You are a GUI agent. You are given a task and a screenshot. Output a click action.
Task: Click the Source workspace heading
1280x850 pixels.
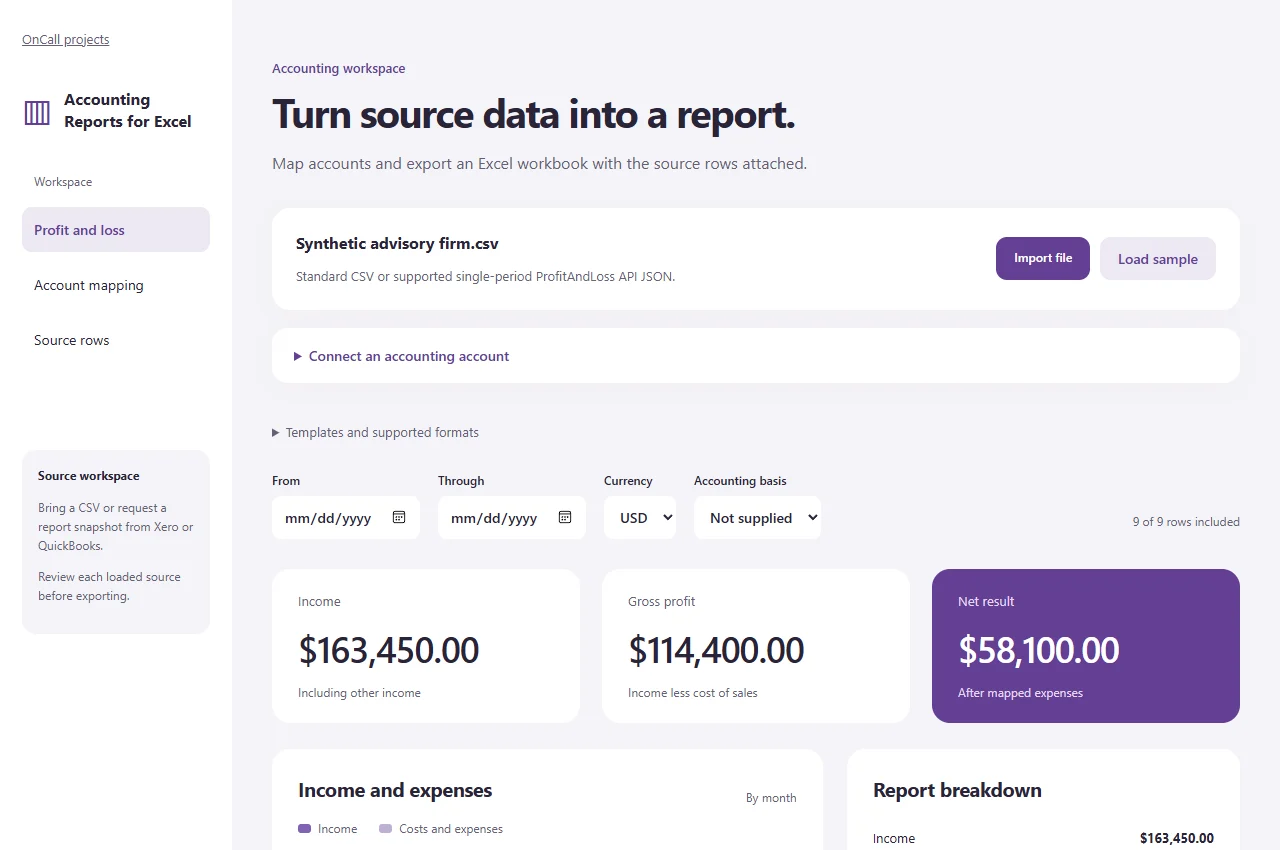coord(89,476)
